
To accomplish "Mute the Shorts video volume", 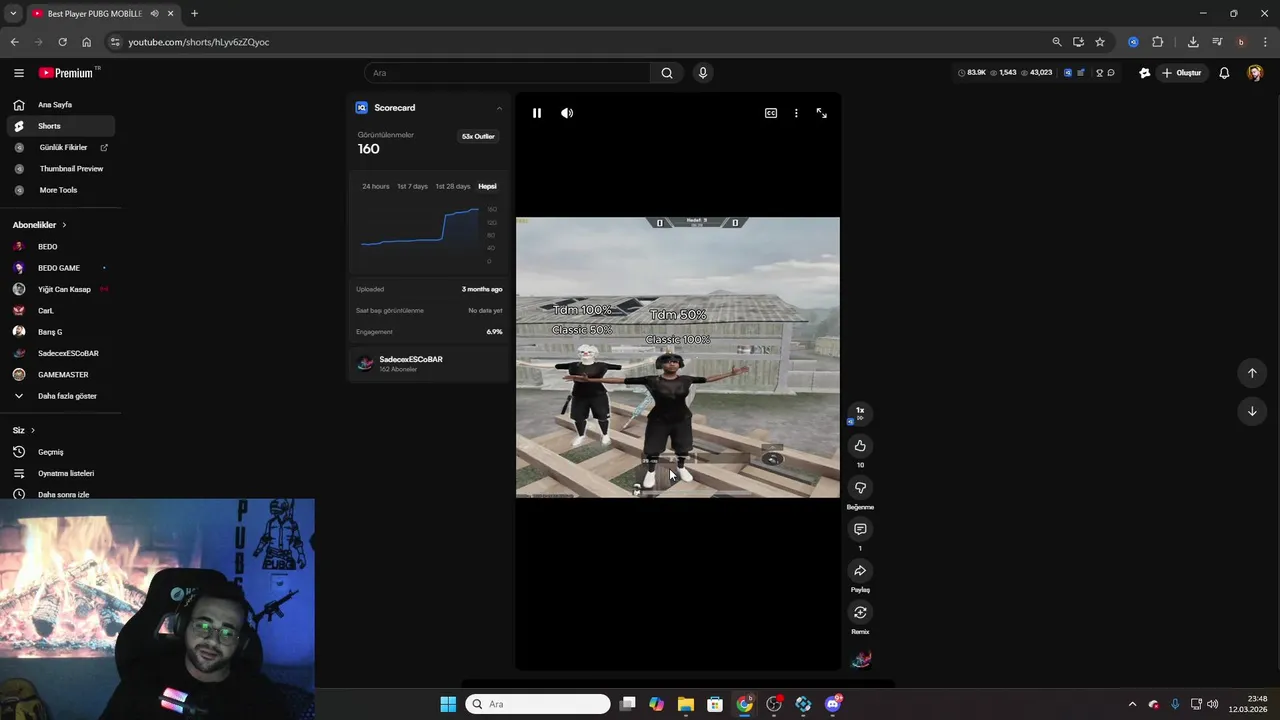I will coord(567,113).
